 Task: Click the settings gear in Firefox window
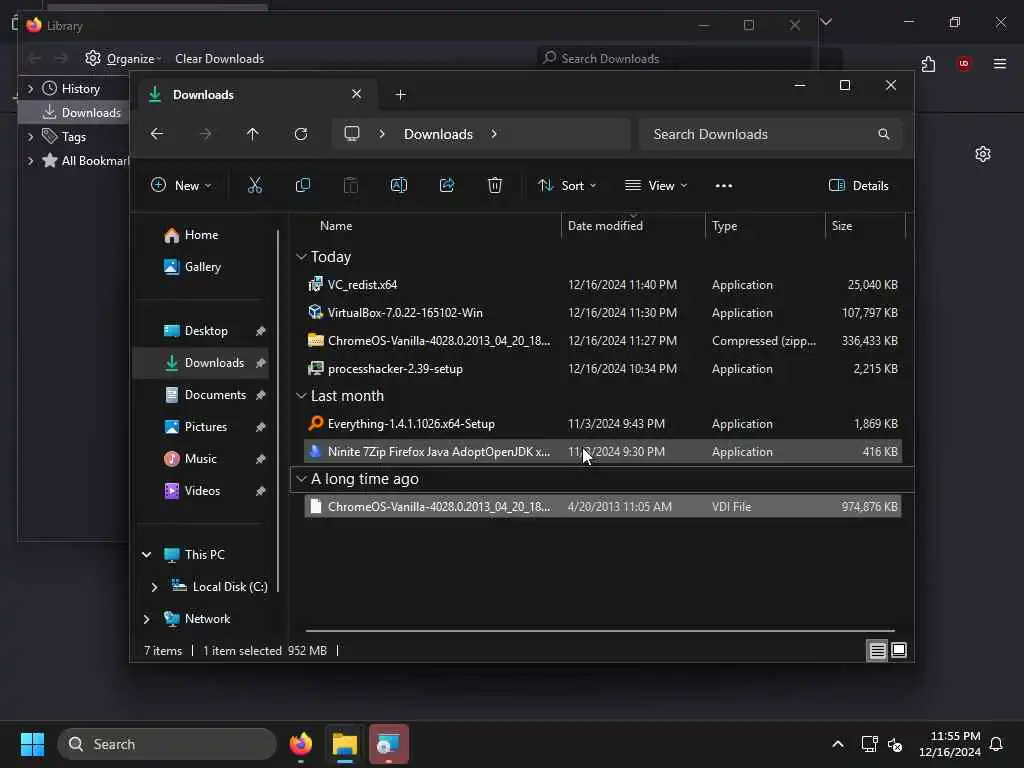[983, 154]
